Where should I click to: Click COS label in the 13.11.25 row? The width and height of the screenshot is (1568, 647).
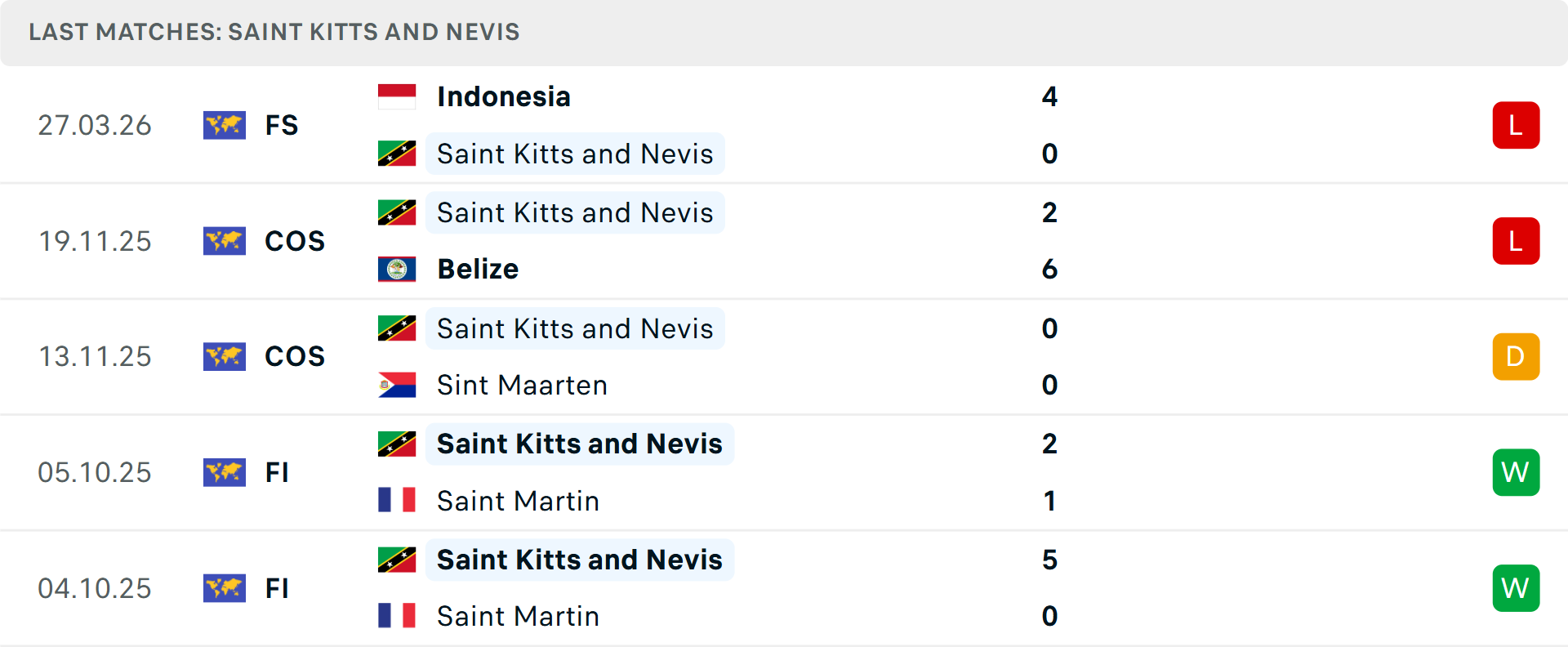(295, 356)
